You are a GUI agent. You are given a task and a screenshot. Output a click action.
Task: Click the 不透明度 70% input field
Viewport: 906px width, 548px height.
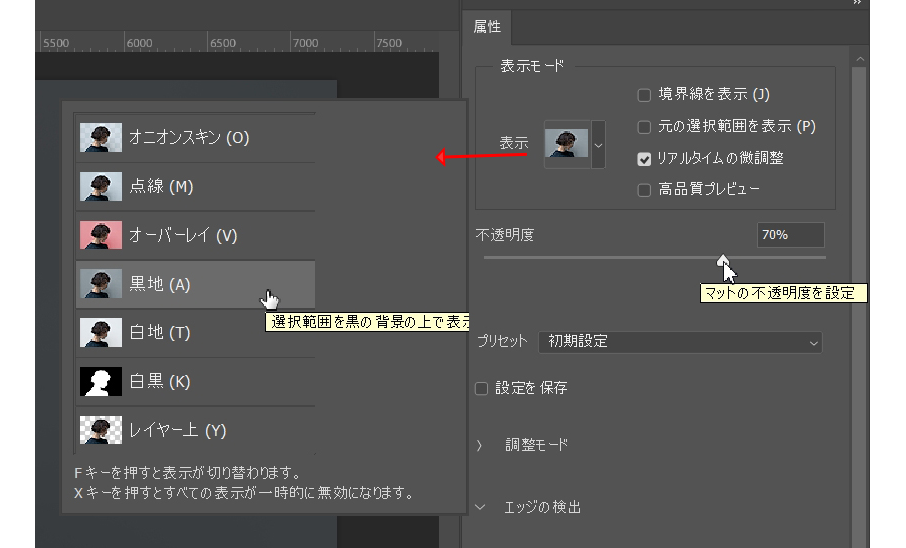pos(790,235)
